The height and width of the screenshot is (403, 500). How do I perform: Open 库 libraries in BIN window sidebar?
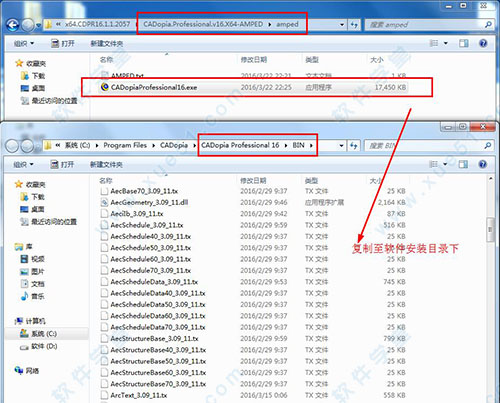point(23,247)
